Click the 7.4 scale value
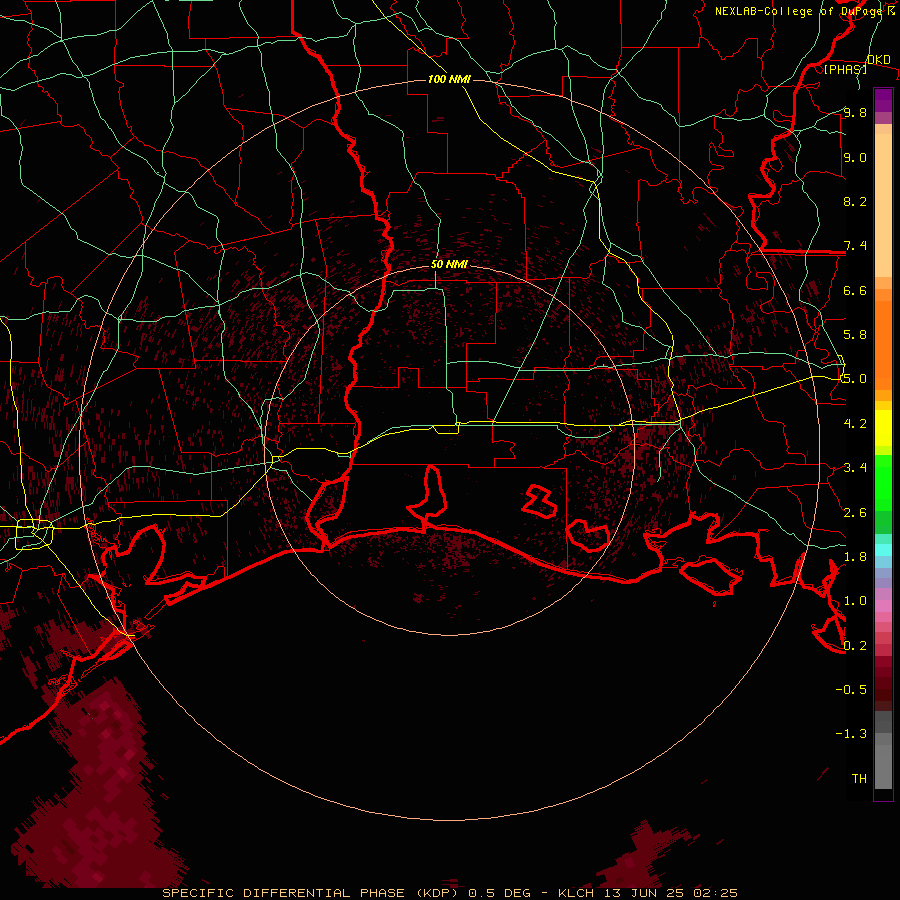Image resolution: width=900 pixels, height=900 pixels. pyautogui.click(x=855, y=246)
